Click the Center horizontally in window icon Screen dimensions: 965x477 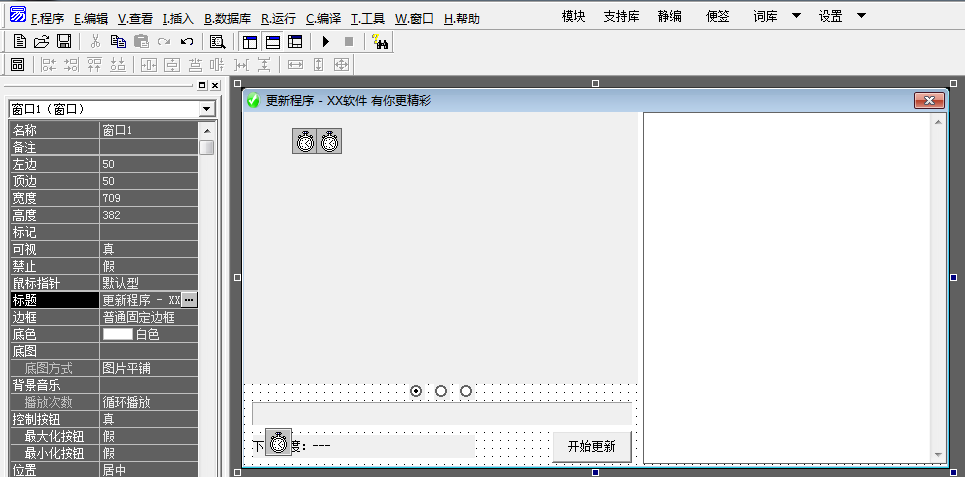[x=149, y=64]
